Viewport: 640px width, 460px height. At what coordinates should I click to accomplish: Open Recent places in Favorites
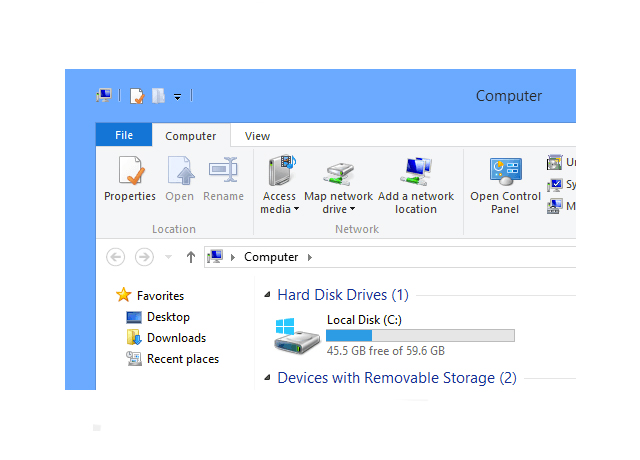click(x=183, y=359)
